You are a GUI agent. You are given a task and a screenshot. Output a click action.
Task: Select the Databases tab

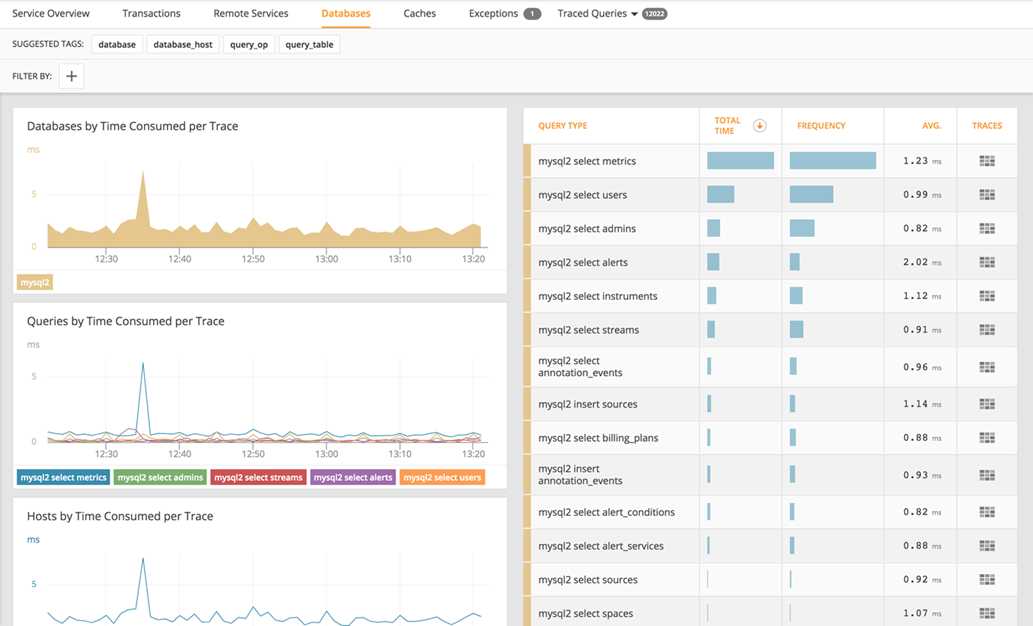coord(346,13)
